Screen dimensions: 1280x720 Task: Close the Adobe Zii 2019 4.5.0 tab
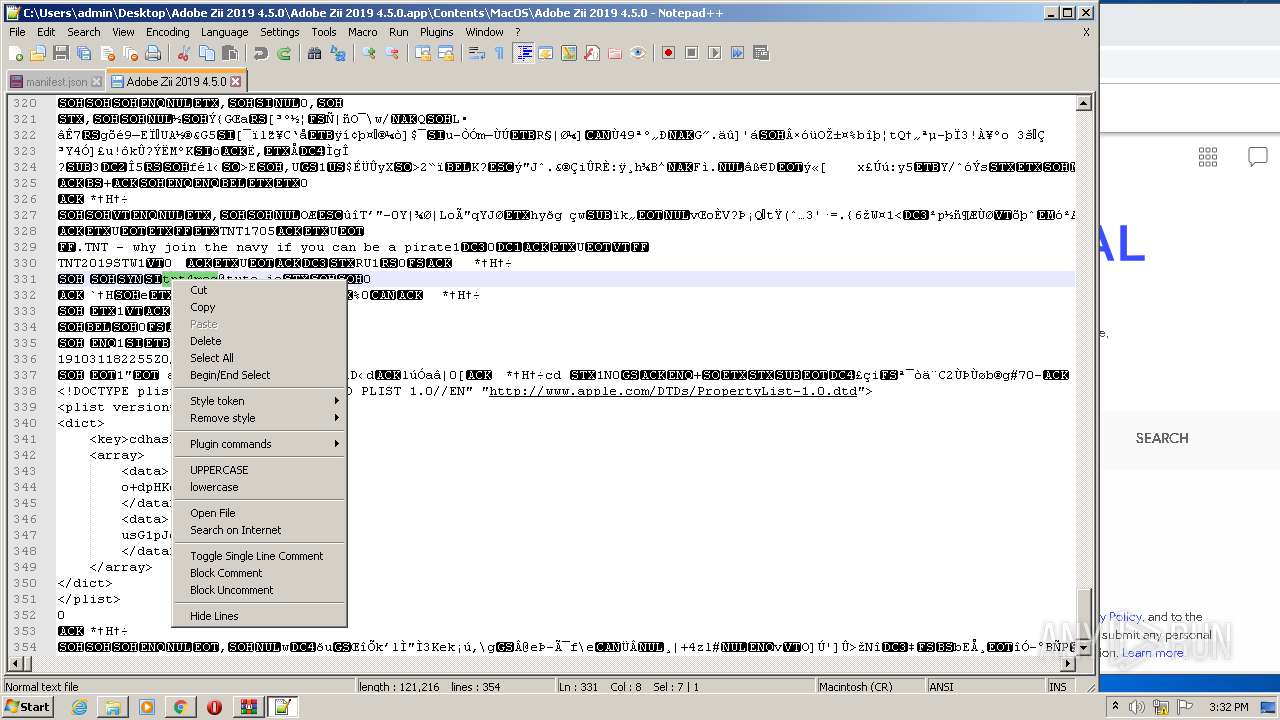236,81
